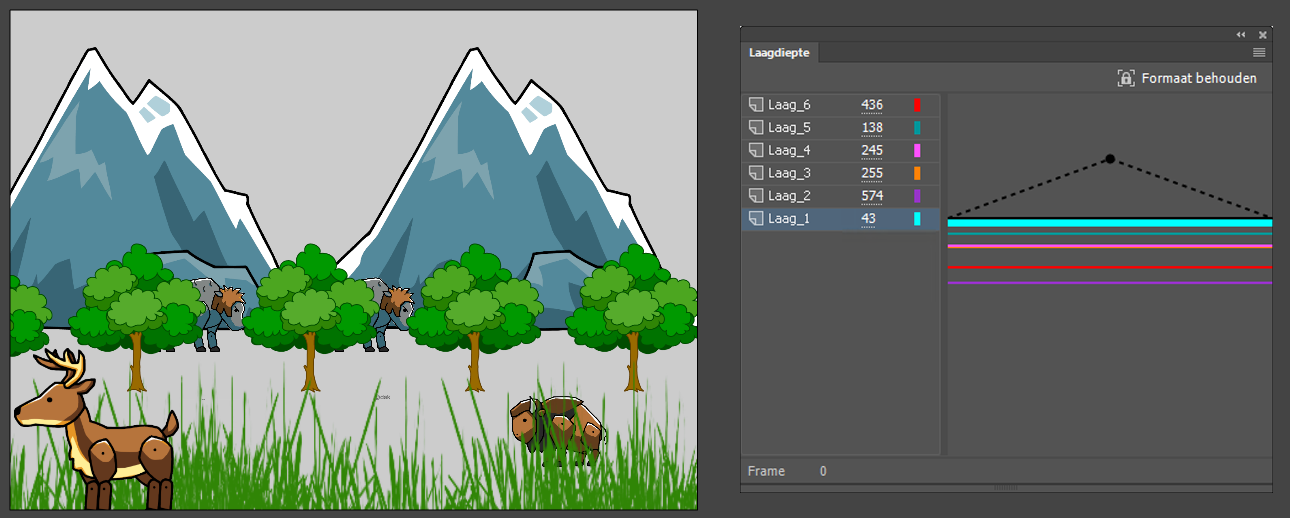Select the Laag_4 layer name
Viewport: 1290px width, 518px height.
pyautogui.click(x=789, y=150)
